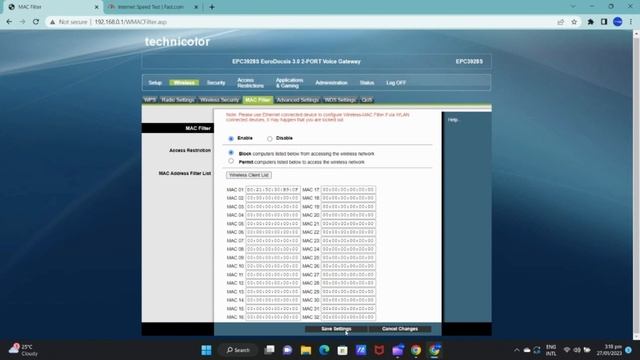Switch to MAC Filter sub-tab
This screenshot has width=640, height=360.
tap(258, 100)
